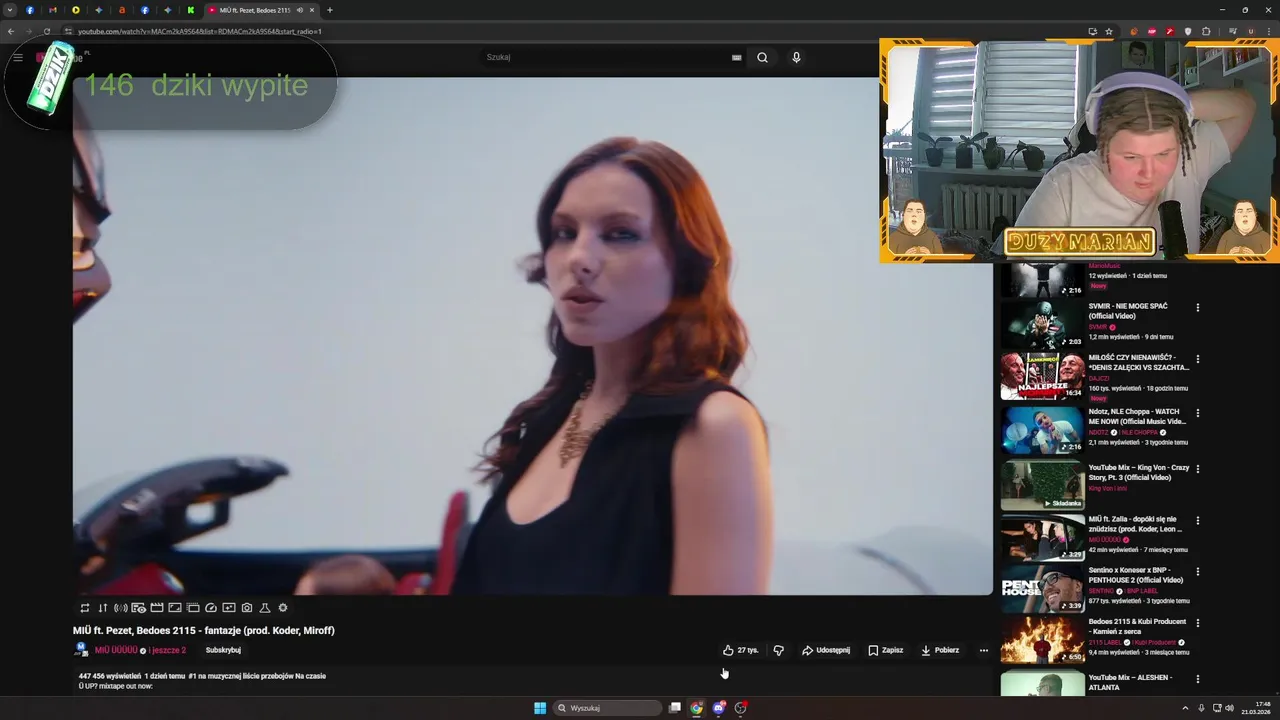Click the magnifier search button

(x=762, y=57)
